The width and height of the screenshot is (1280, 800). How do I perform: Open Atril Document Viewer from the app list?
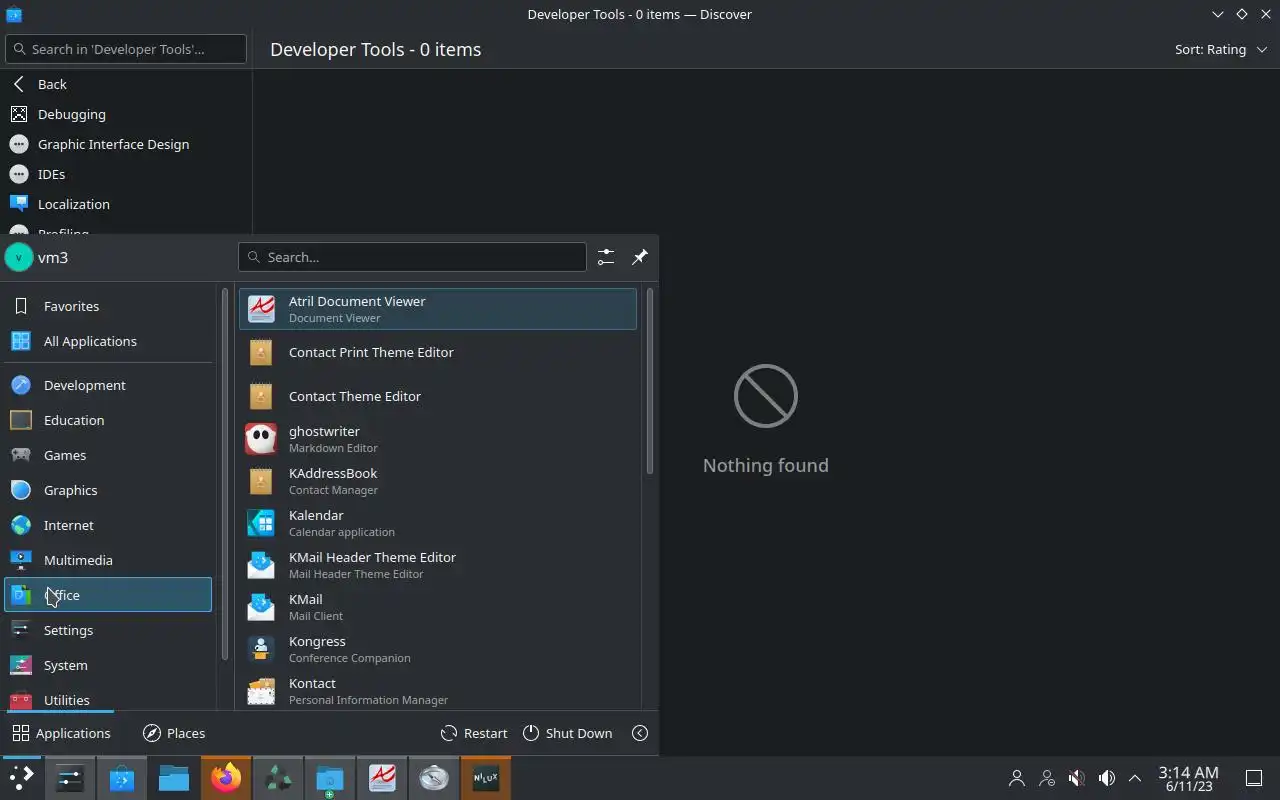(437, 309)
